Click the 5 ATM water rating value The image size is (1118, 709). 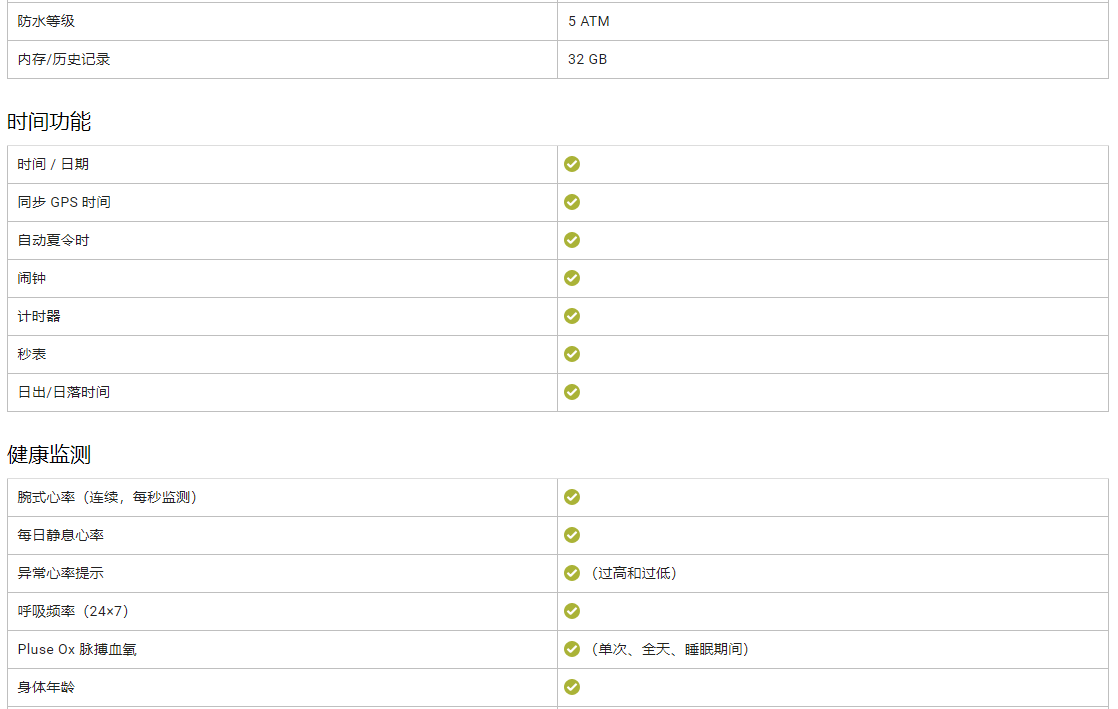[588, 21]
